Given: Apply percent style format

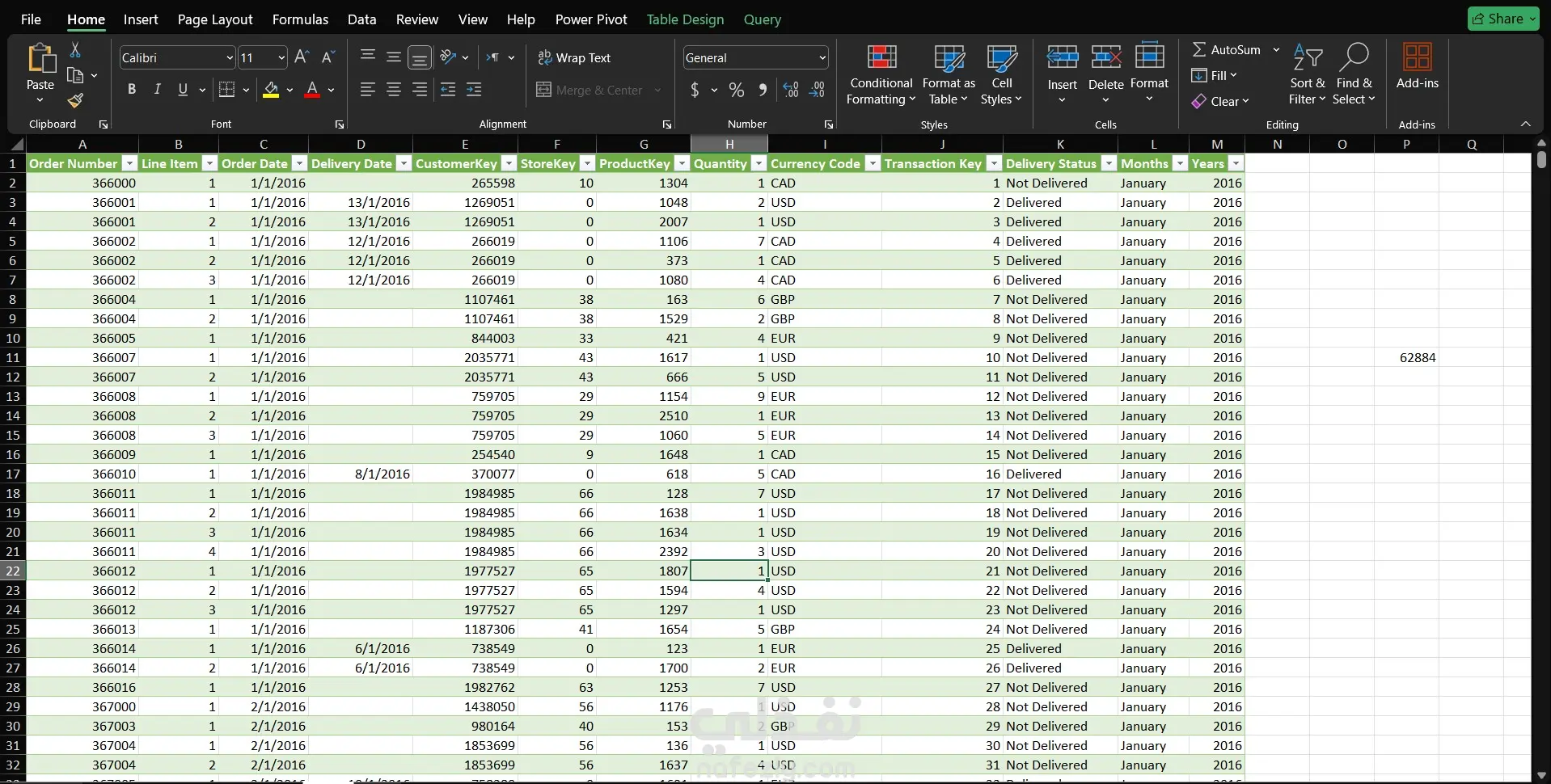Looking at the screenshot, I should point(736,90).
